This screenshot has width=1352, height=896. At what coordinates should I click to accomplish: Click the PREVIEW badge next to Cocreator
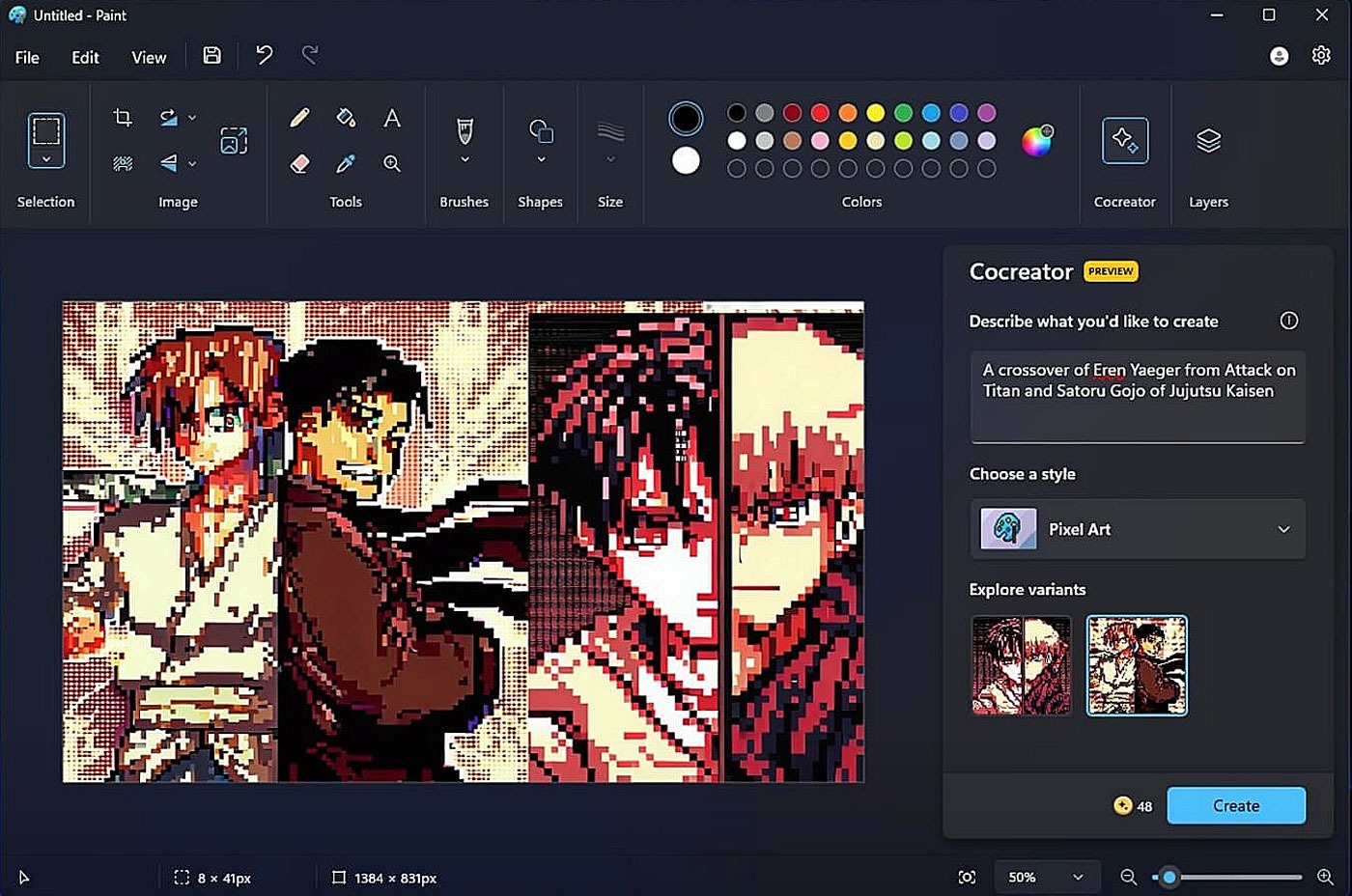click(1111, 271)
